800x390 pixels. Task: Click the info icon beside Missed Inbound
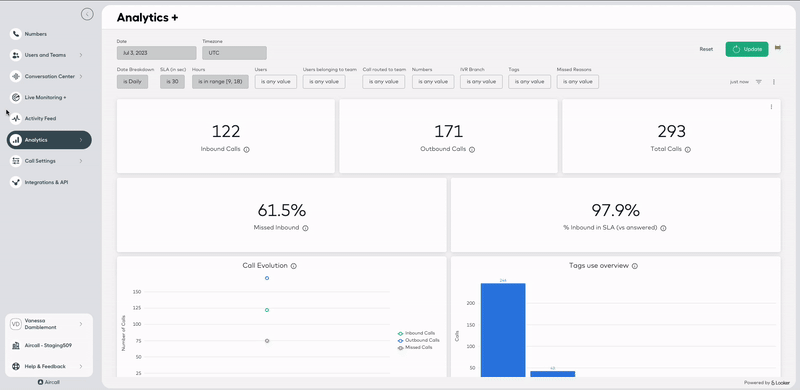click(x=305, y=228)
